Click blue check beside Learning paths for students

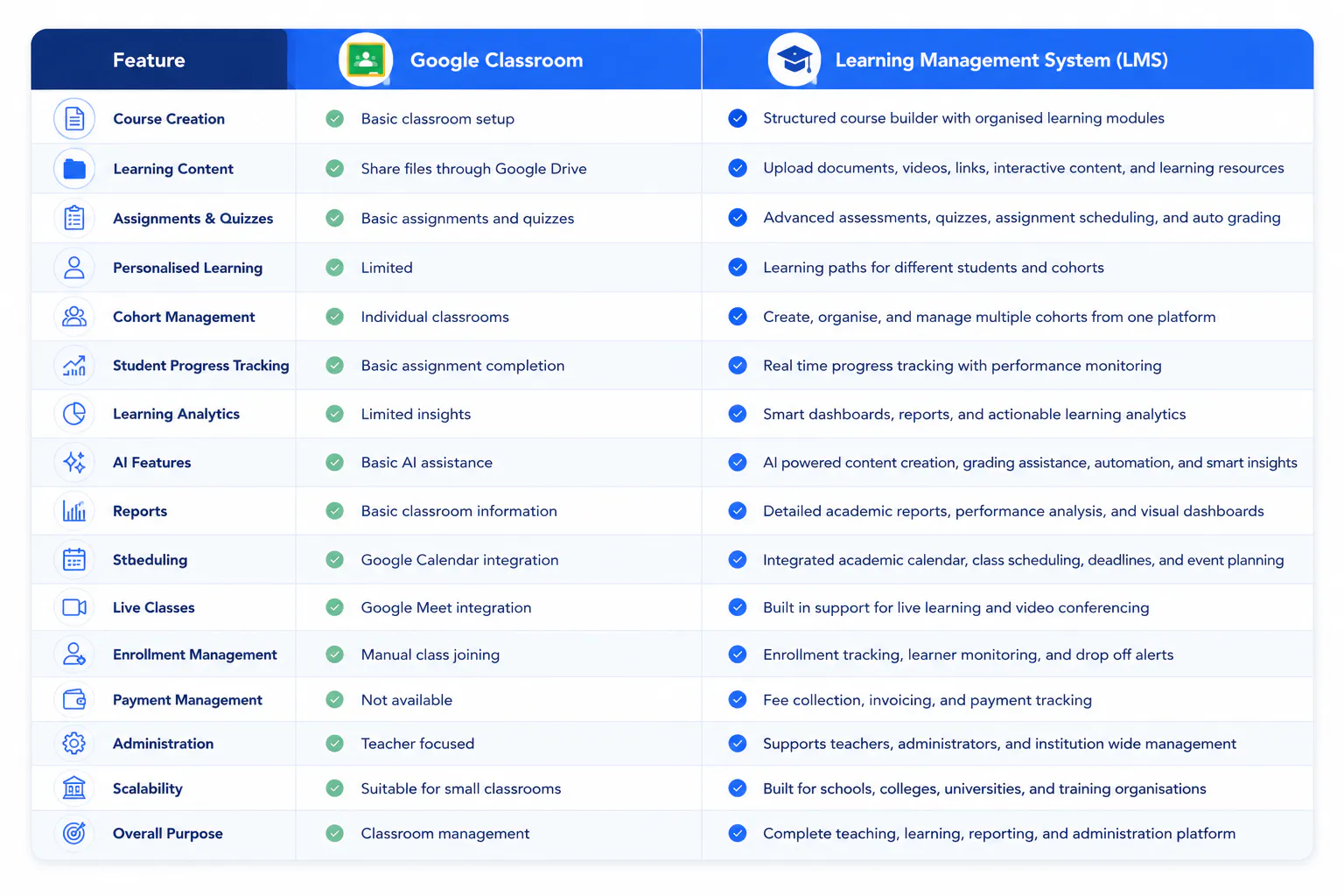tap(738, 268)
